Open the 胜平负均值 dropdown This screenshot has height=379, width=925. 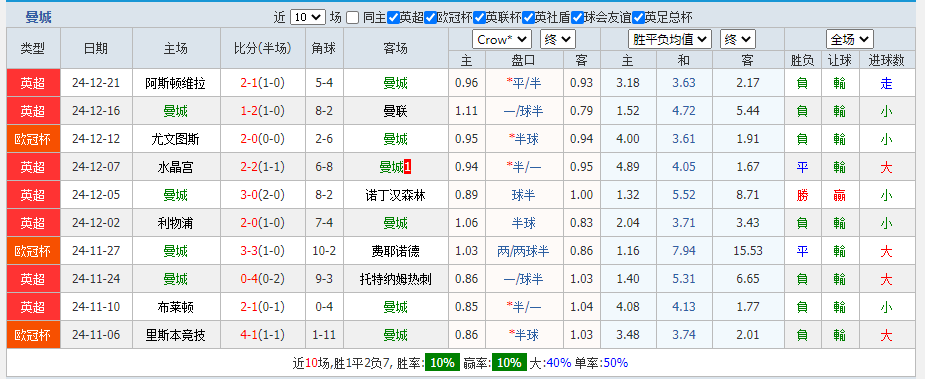pos(670,40)
